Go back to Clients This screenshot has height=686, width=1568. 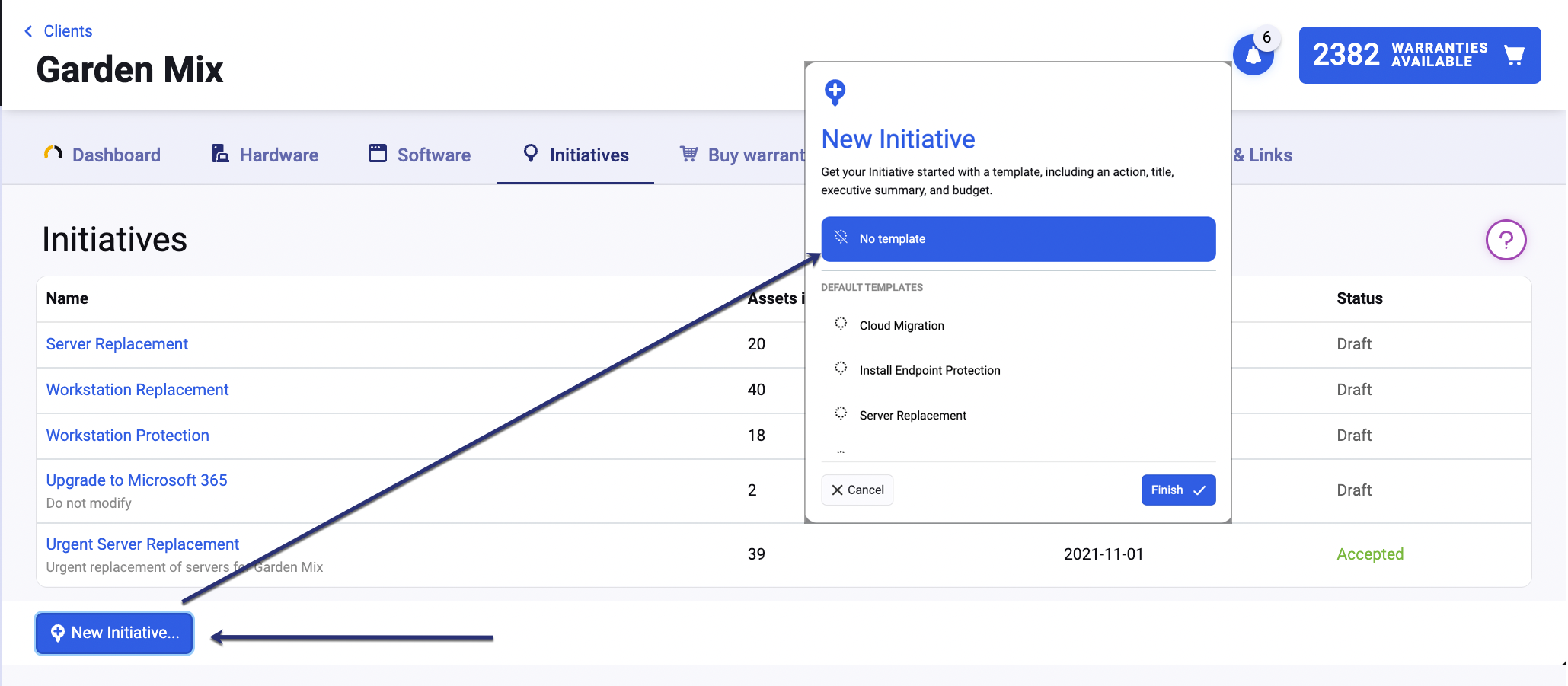point(68,31)
